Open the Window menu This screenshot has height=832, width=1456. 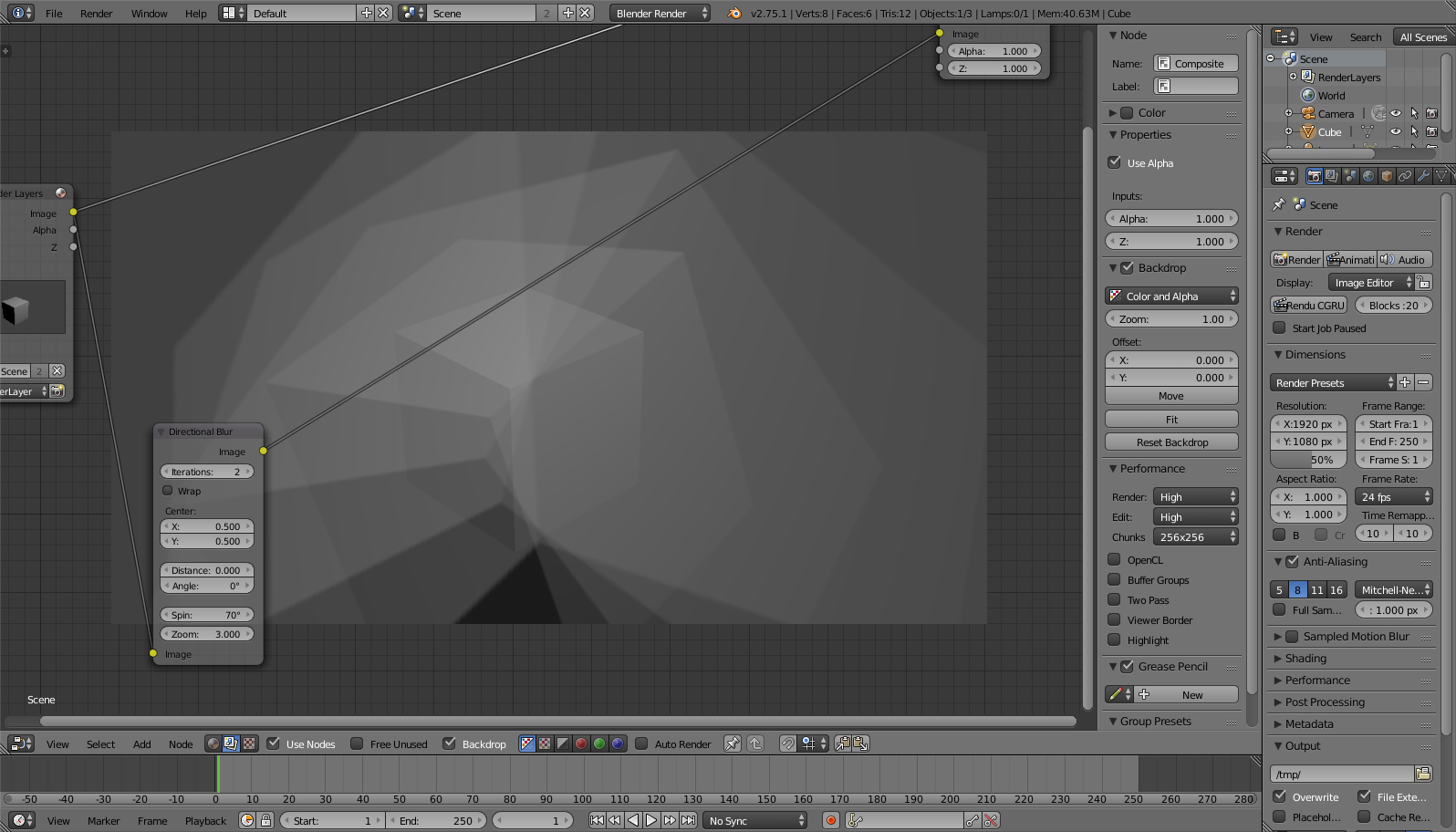pyautogui.click(x=149, y=13)
